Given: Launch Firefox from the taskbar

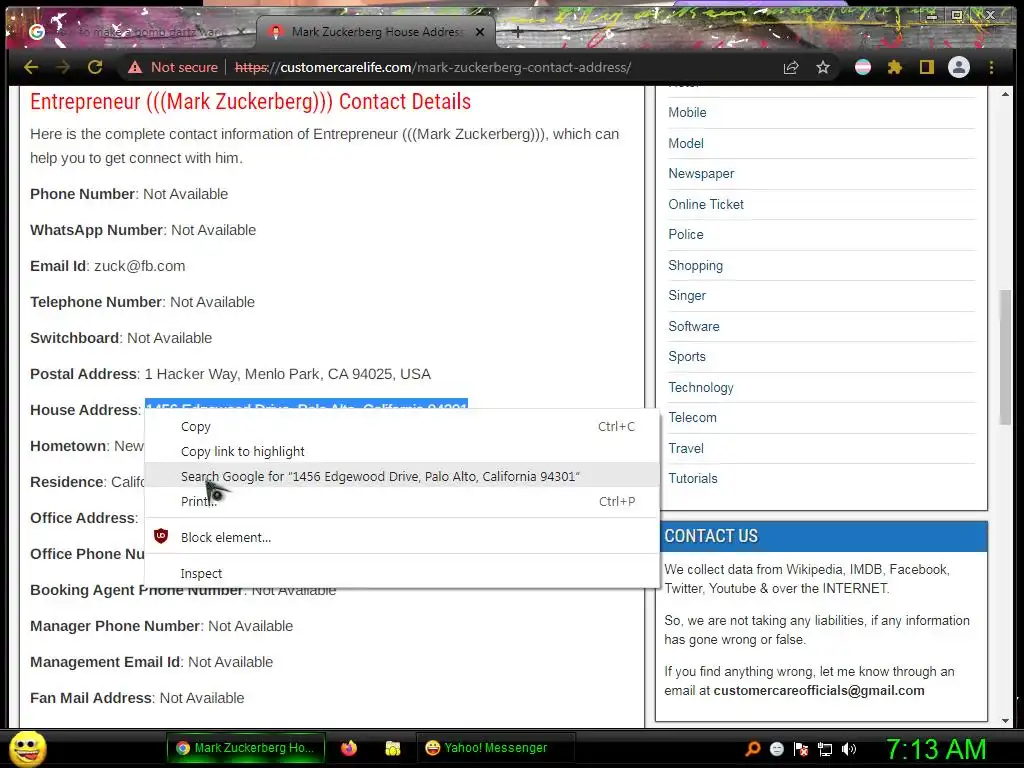Looking at the screenshot, I should click(349, 748).
